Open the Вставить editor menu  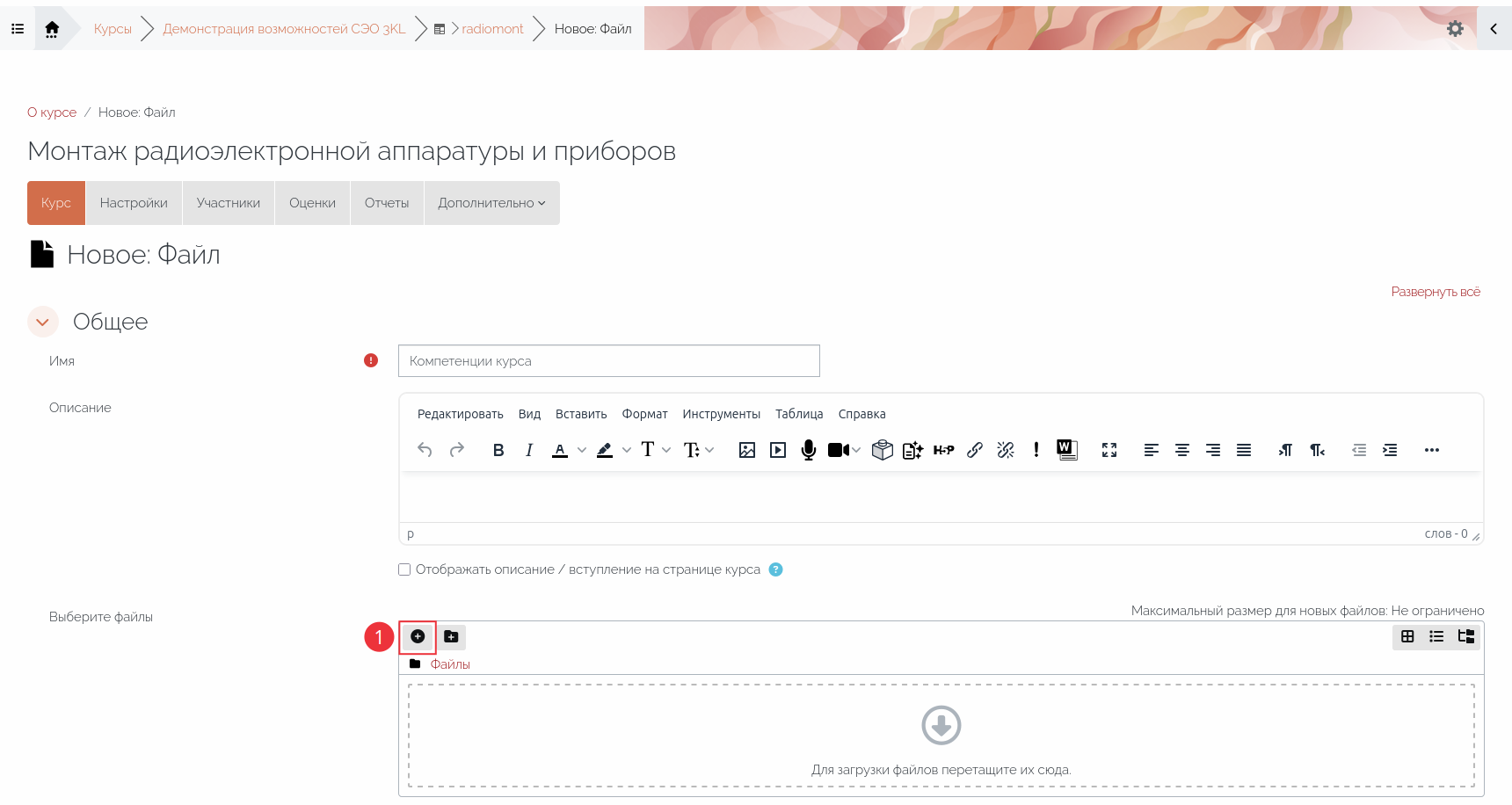581,414
